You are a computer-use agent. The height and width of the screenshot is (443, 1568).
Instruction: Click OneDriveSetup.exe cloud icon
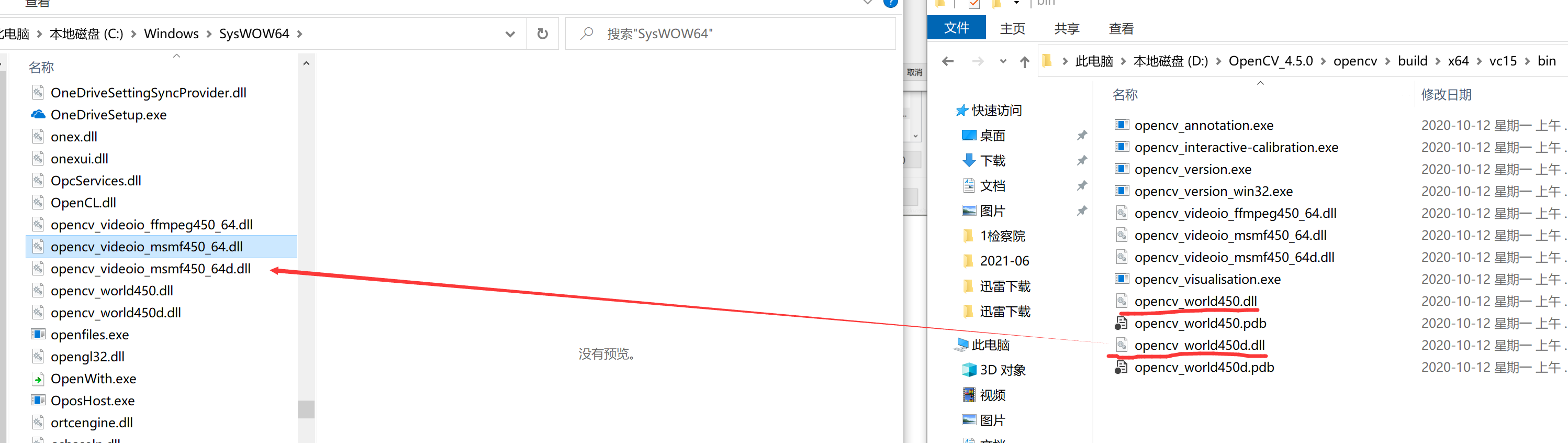(38, 115)
